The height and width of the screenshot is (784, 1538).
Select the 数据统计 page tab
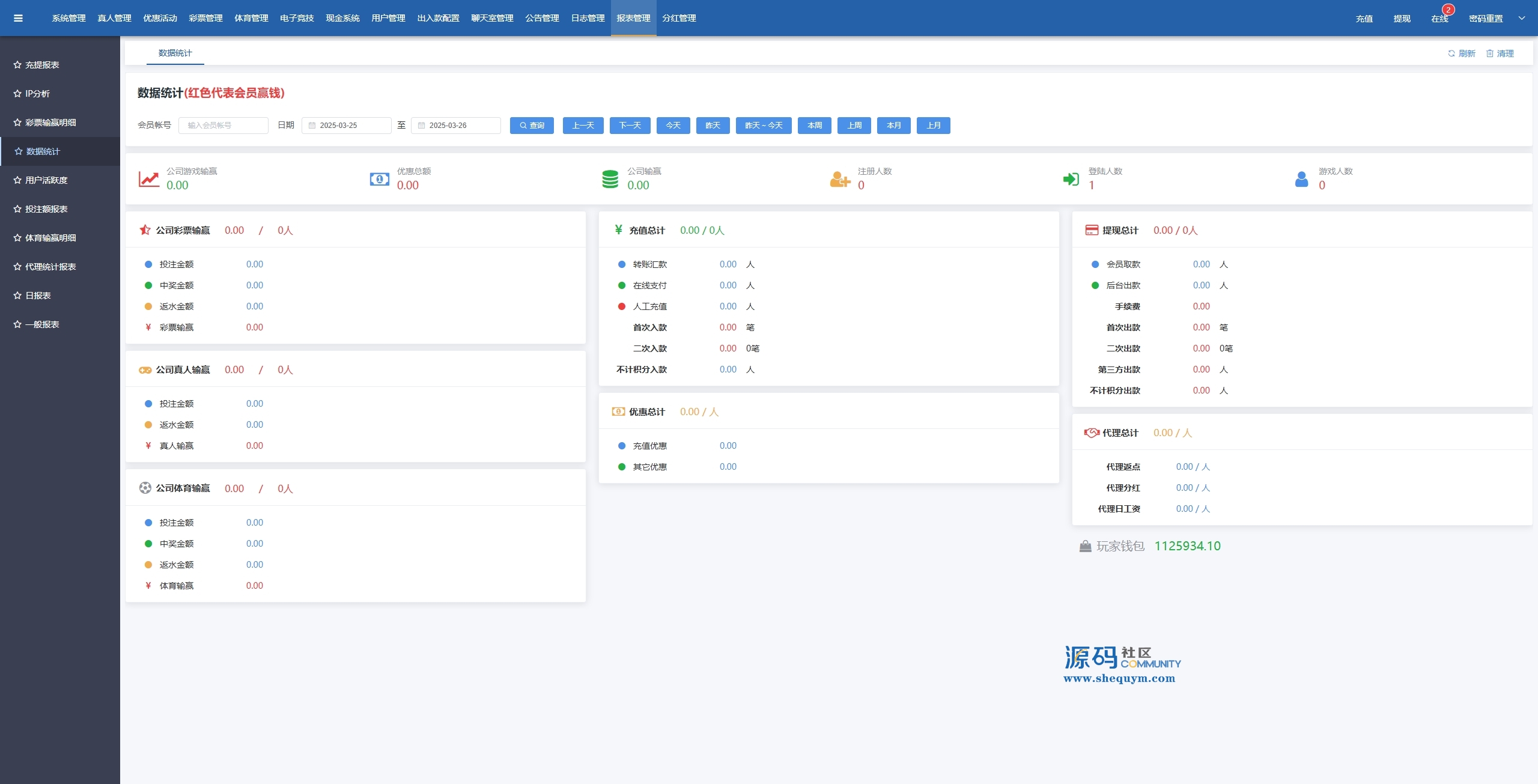(175, 53)
